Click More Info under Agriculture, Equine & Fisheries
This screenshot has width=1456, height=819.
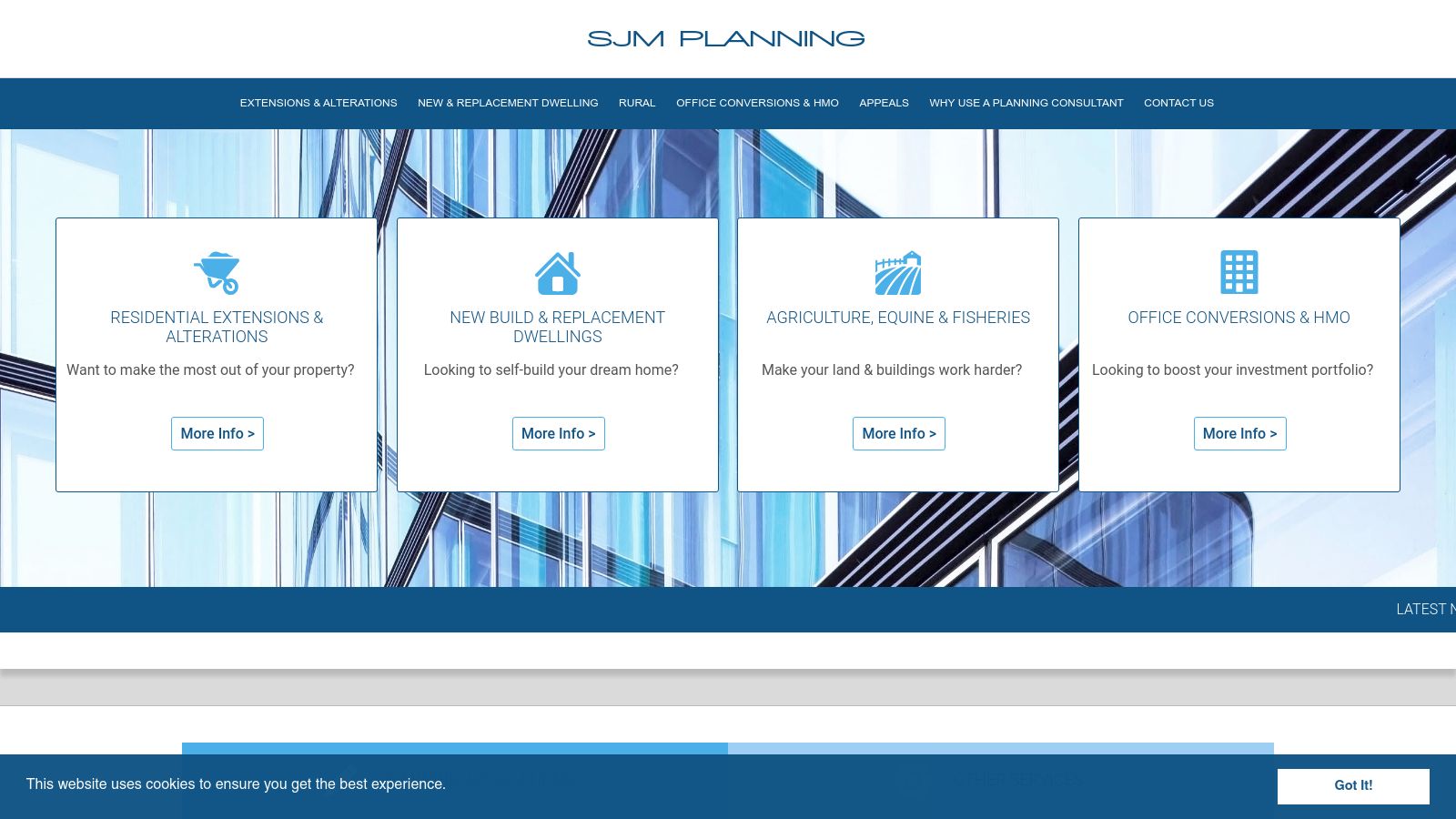tap(898, 433)
